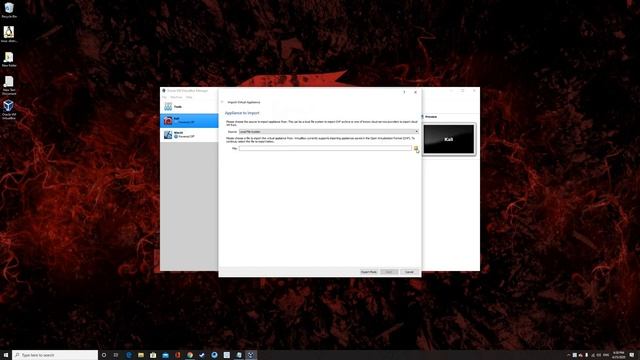The width and height of the screenshot is (640, 360).
Task: Open File Explorer from taskbar
Action: click(x=141, y=355)
